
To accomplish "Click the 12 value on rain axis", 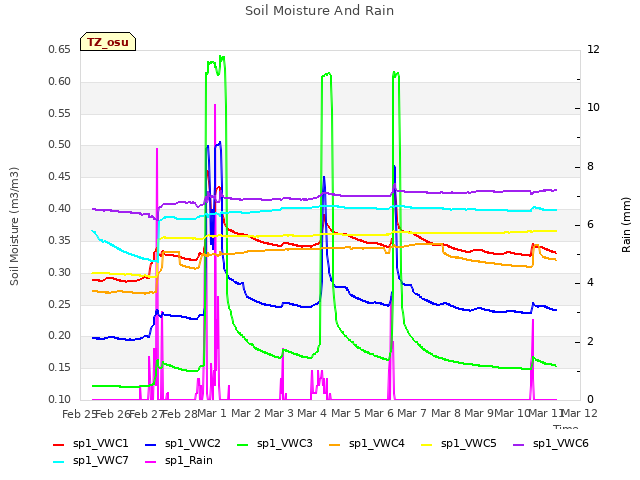I will (x=593, y=49).
